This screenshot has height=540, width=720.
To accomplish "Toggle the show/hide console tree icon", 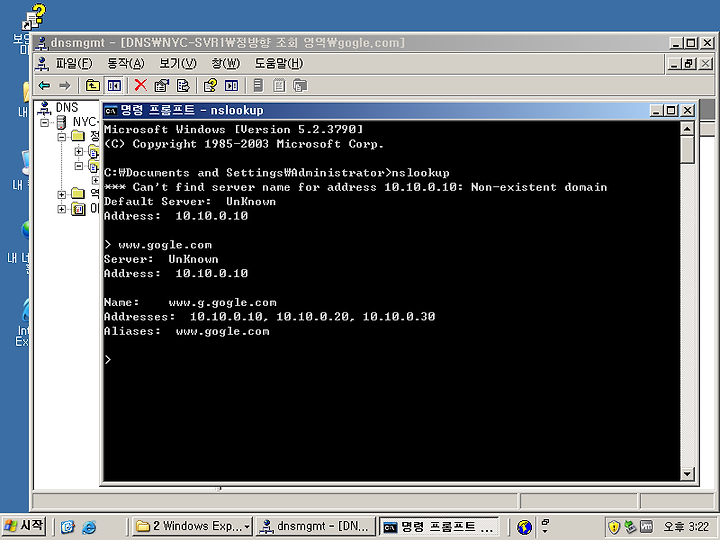I will (114, 85).
